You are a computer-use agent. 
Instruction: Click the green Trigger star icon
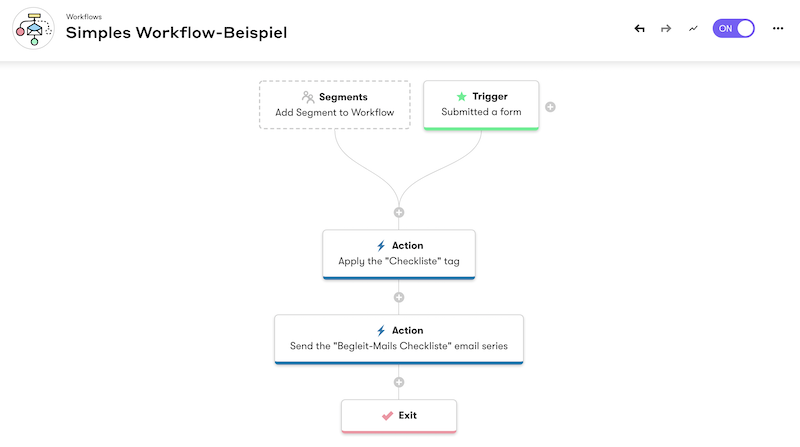coord(461,97)
